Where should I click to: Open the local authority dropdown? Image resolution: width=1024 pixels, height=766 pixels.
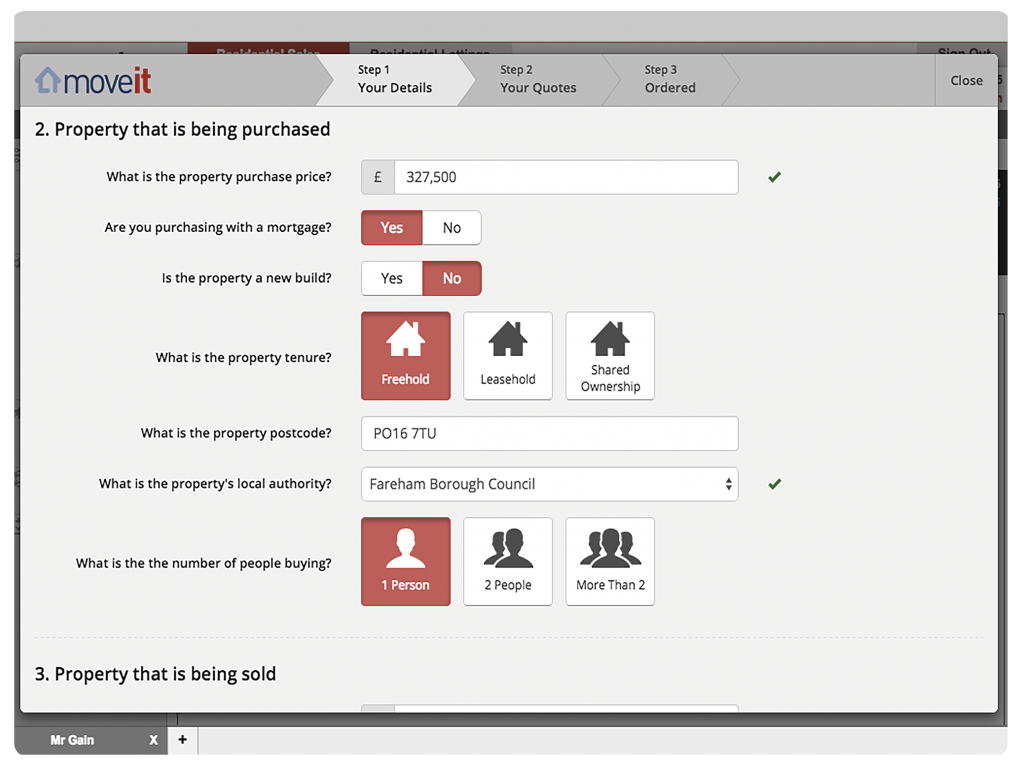click(x=549, y=484)
